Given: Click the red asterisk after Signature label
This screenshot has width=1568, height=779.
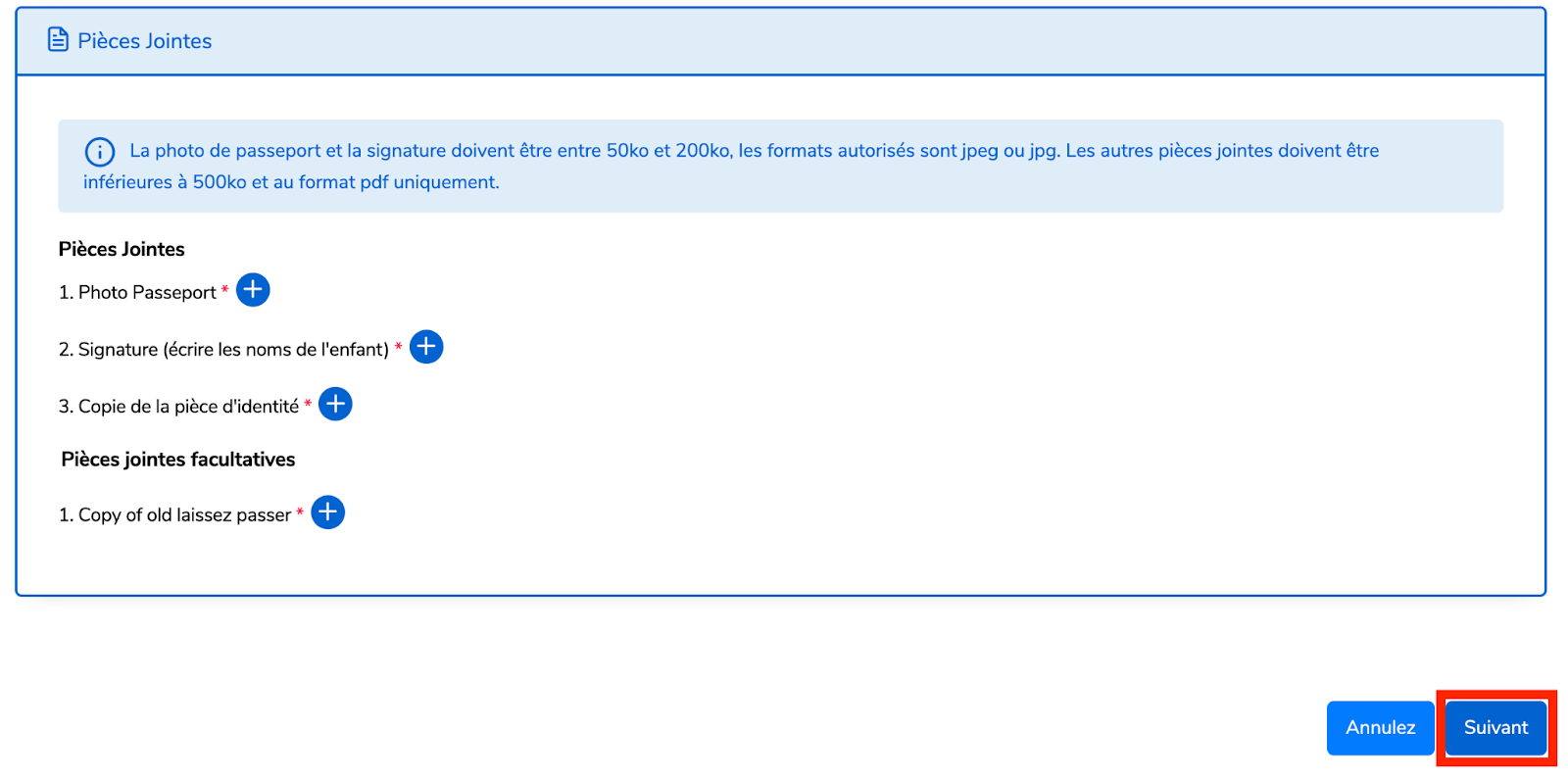Looking at the screenshot, I should (399, 346).
